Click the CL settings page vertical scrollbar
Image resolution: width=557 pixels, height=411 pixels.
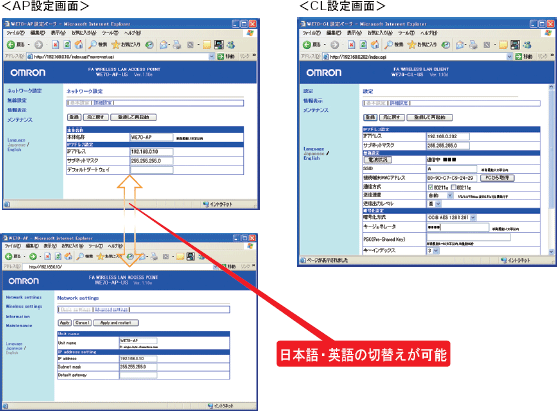551,169
